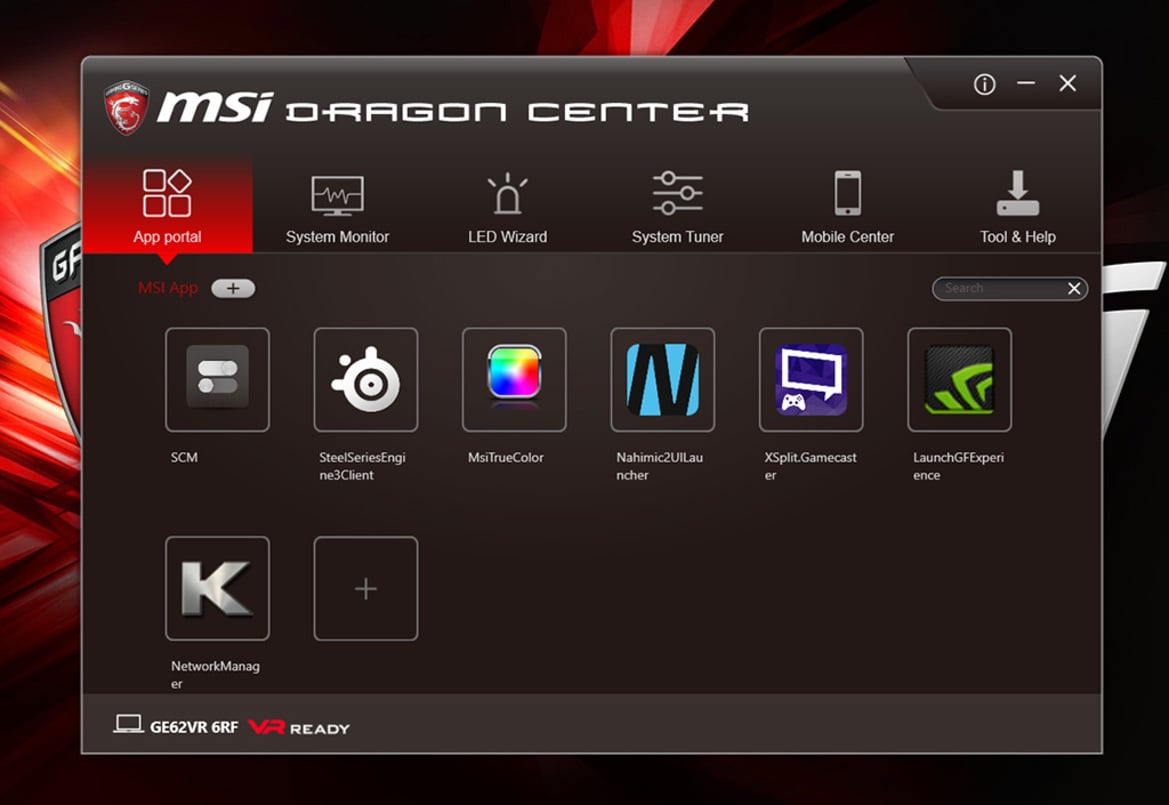The image size is (1169, 805).
Task: Click the VR Ready badge
Action: (298, 727)
